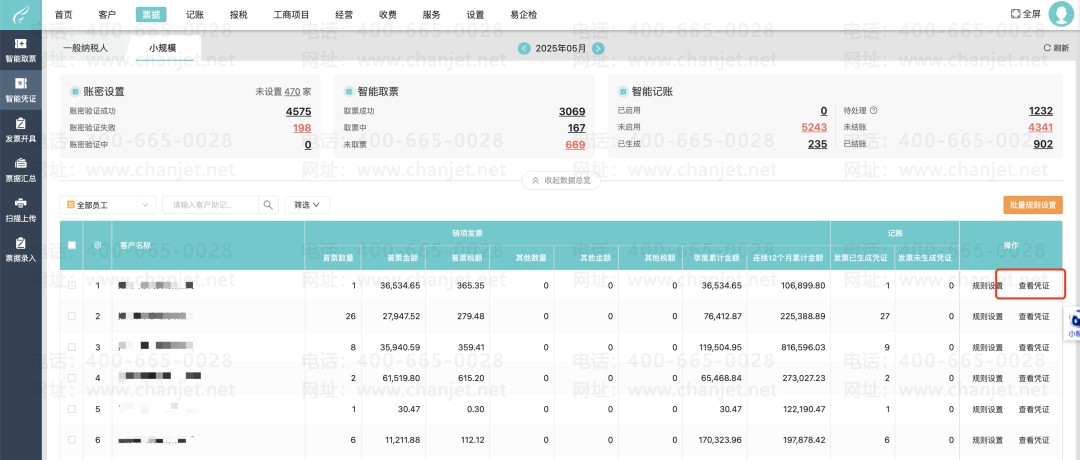
Task: Open the 扫描上传 sidebar icon
Action: pyautogui.click(x=21, y=209)
